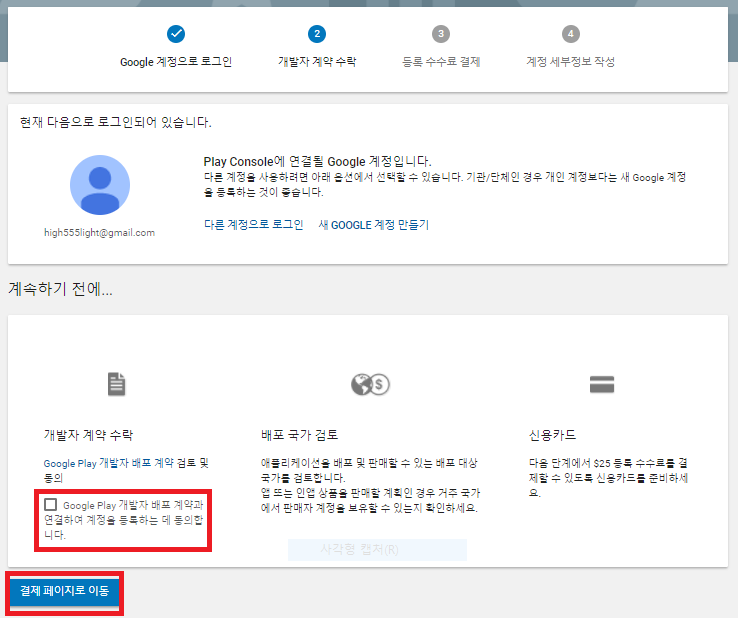Click the faint 사각형 캡처(R) label
738x618 pixels.
tap(359, 549)
